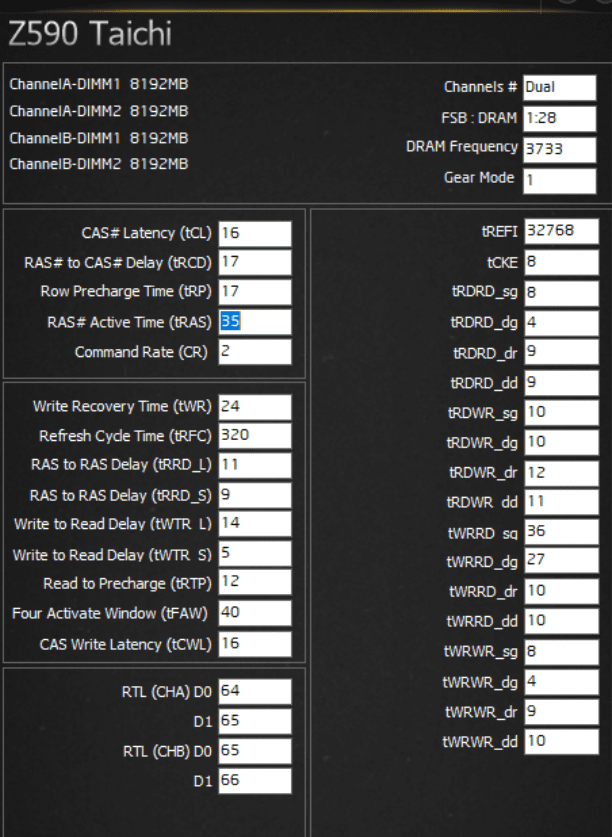The image size is (612, 837).
Task: Click the Z590 Taichi title text
Action: pyautogui.click(x=90, y=33)
